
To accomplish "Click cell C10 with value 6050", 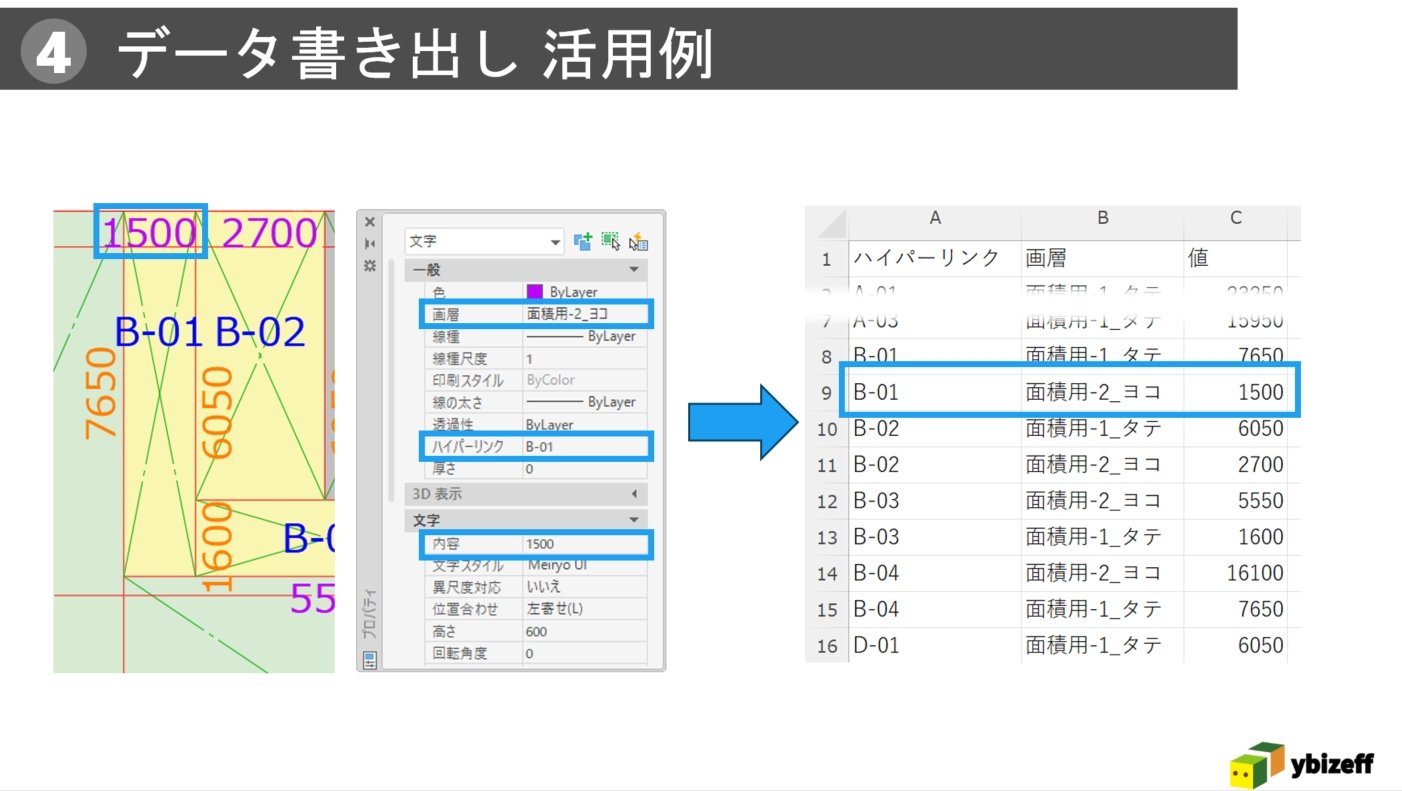I will (x=1236, y=429).
